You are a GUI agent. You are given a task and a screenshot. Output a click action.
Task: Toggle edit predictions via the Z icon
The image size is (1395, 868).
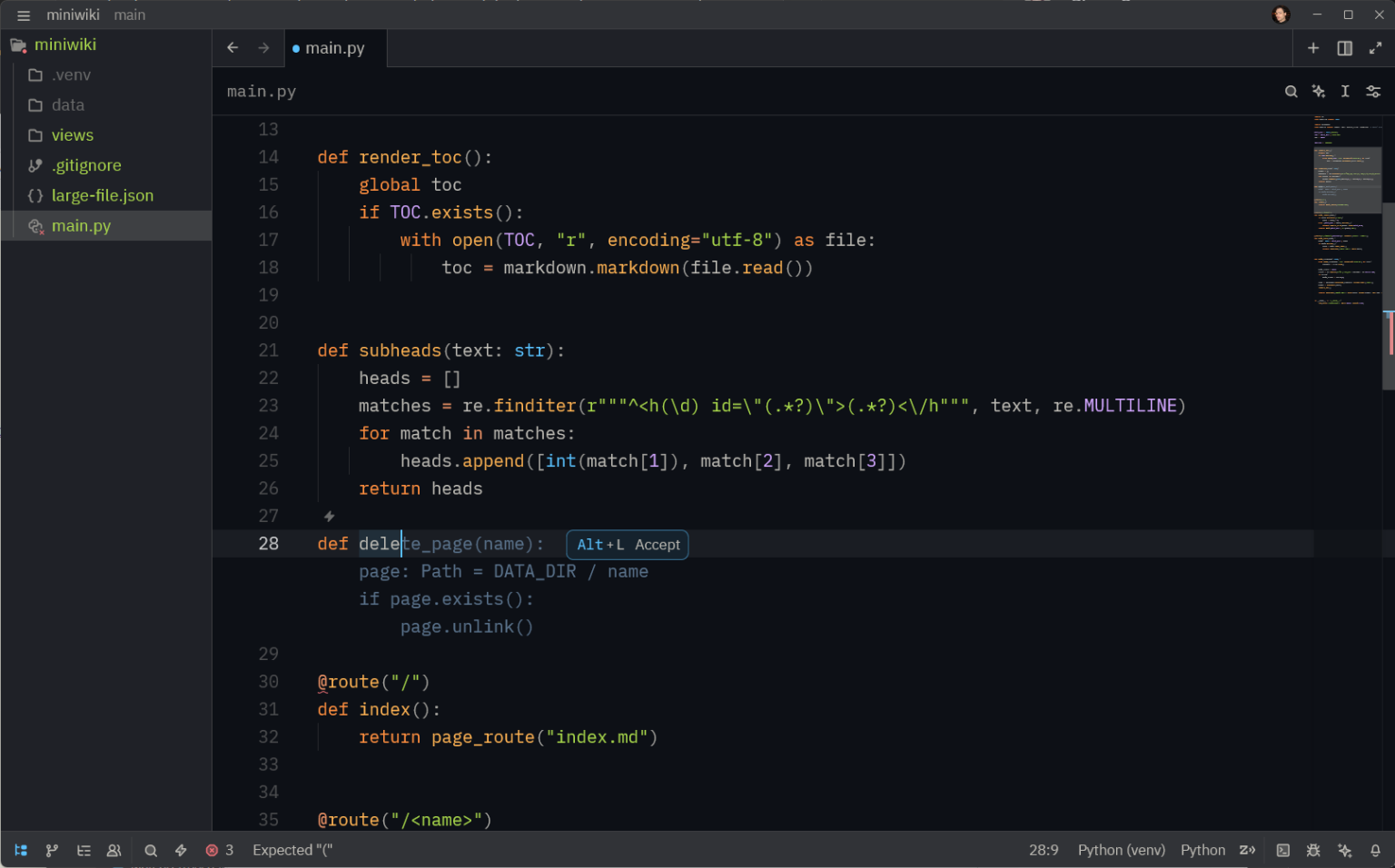point(1248,850)
